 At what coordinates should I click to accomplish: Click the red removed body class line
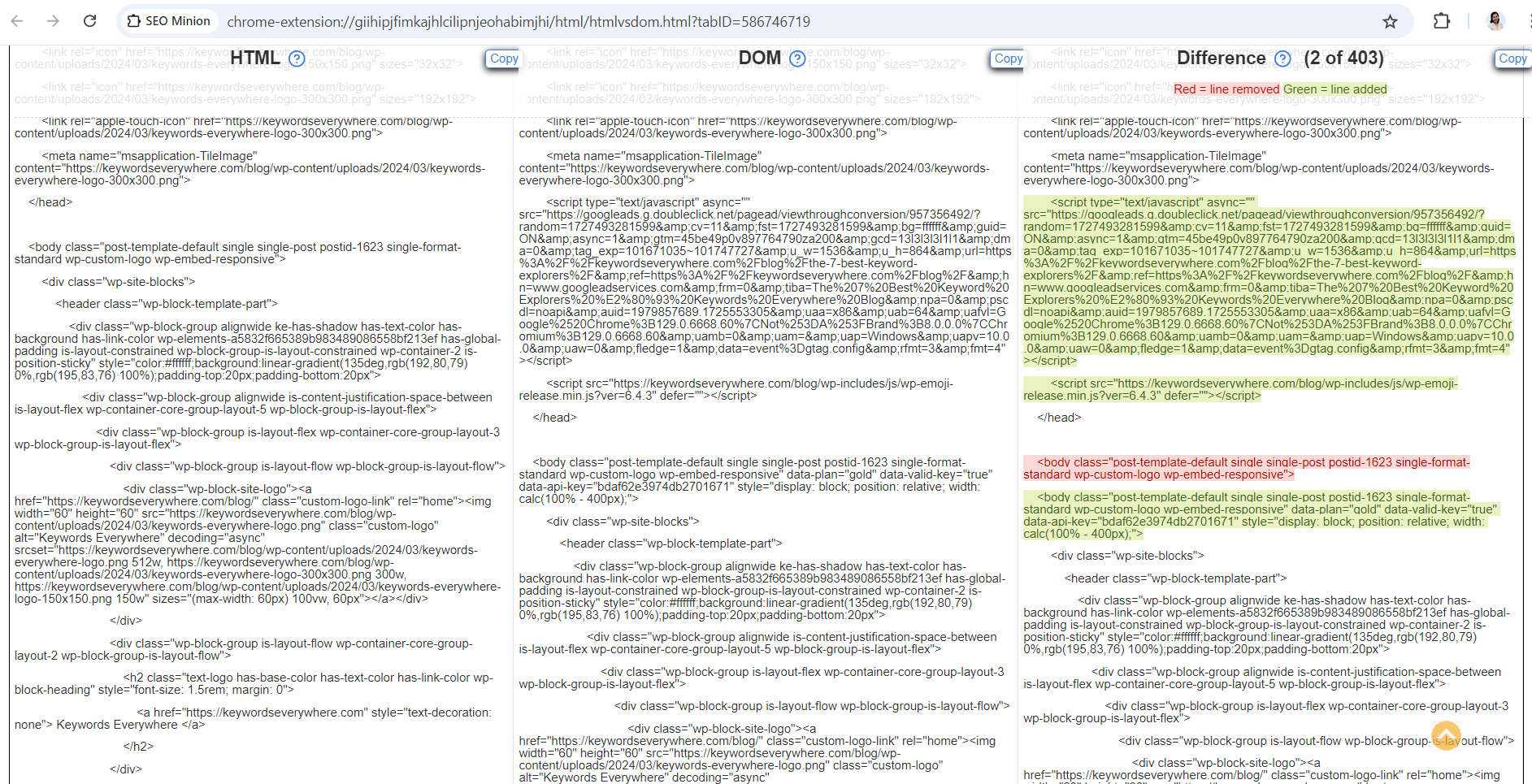[1247, 468]
